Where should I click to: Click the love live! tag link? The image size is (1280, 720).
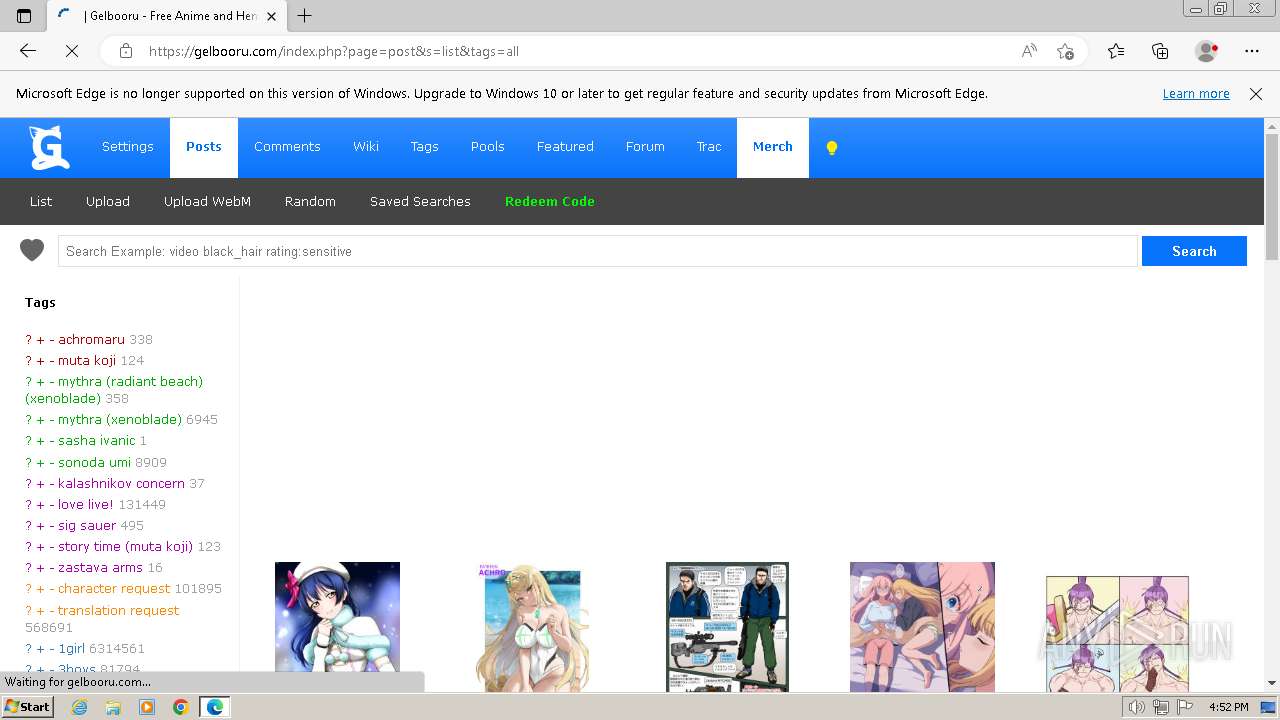tap(86, 504)
